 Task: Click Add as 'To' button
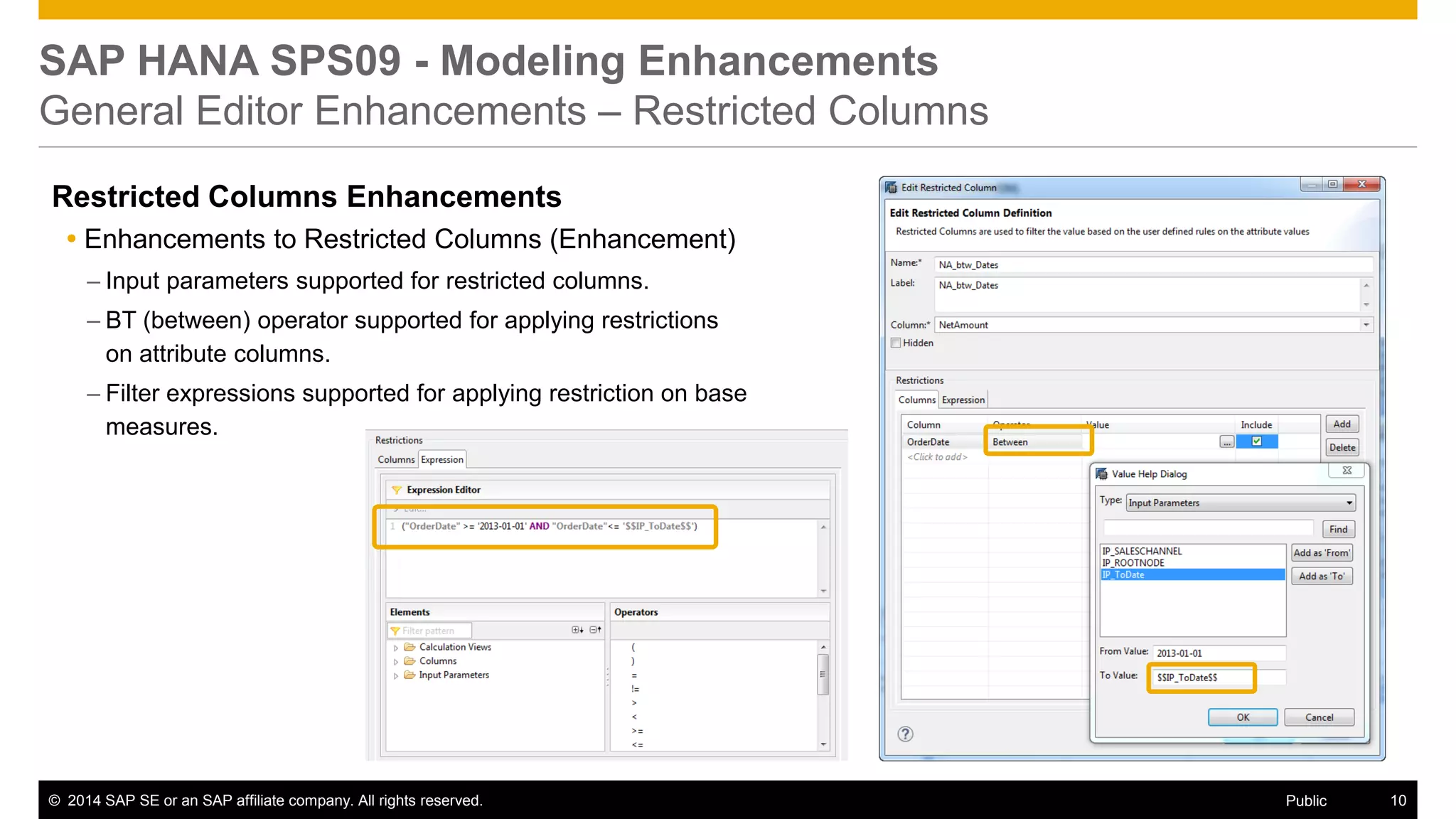point(1322,577)
